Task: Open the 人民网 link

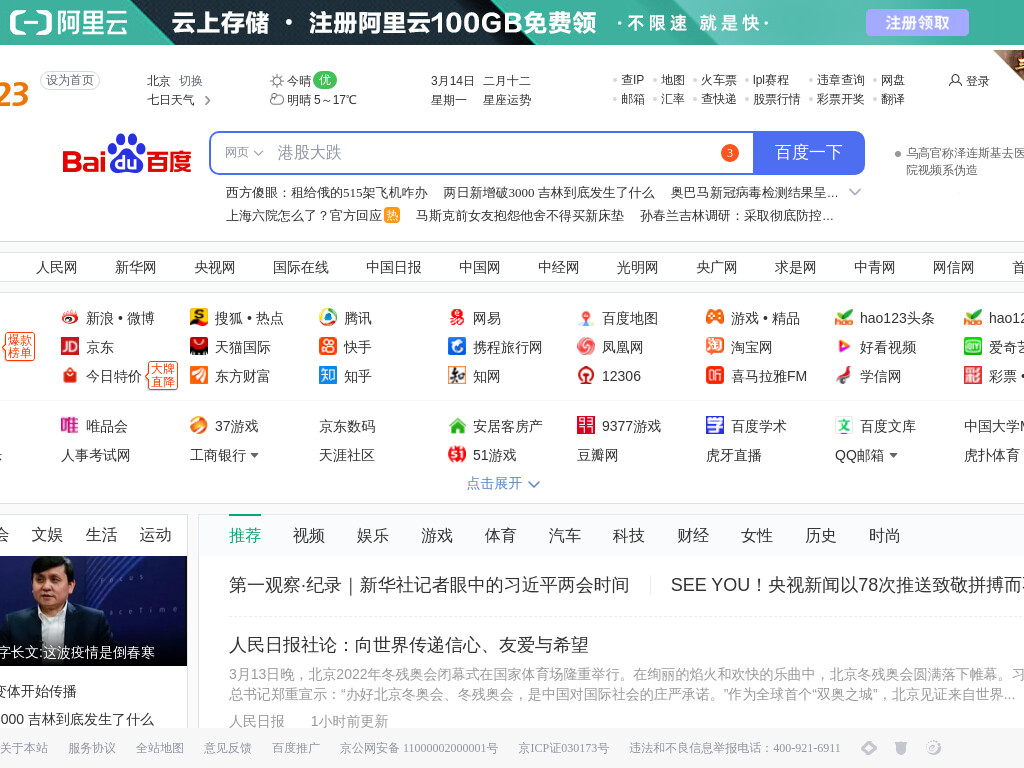Action: (x=56, y=267)
